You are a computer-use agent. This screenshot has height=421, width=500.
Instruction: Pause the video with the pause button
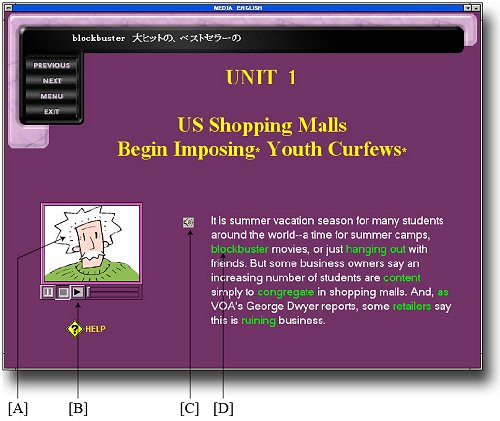[48, 292]
